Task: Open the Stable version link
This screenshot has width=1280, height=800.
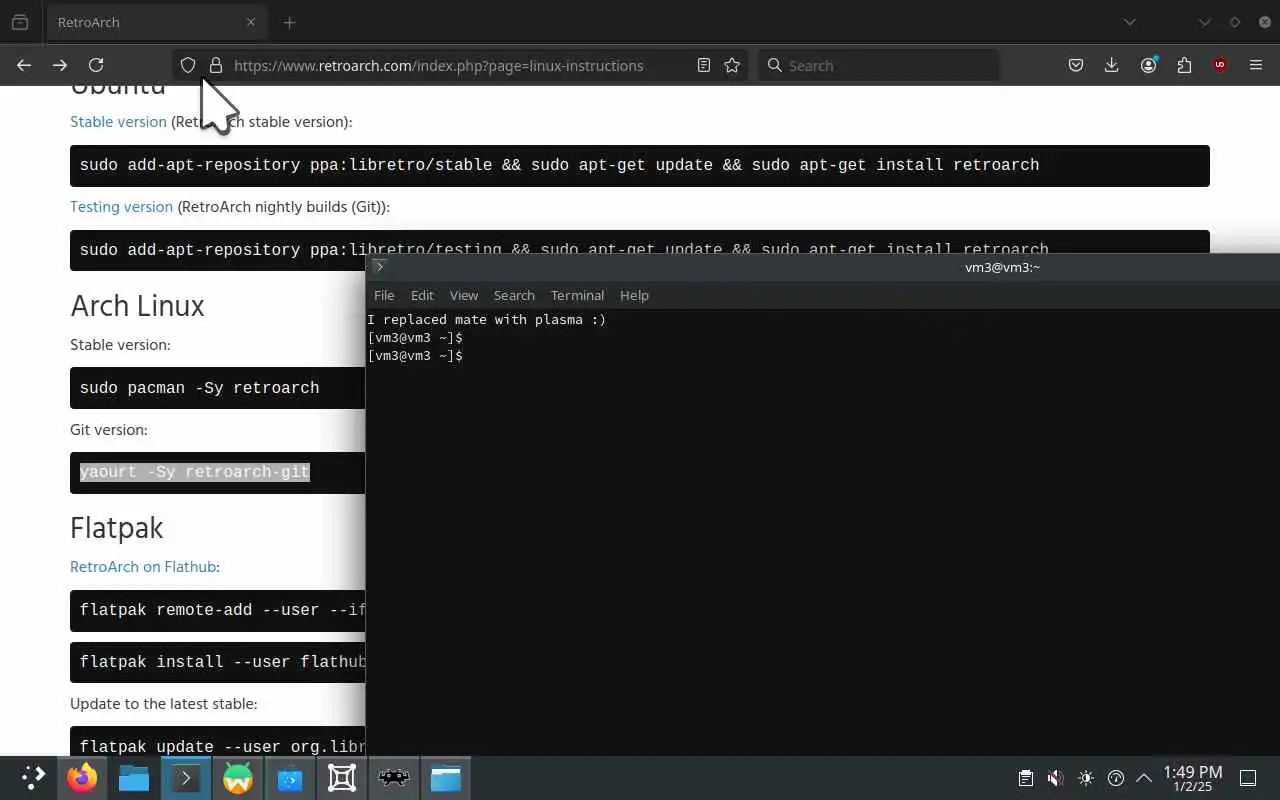Action: (118, 121)
